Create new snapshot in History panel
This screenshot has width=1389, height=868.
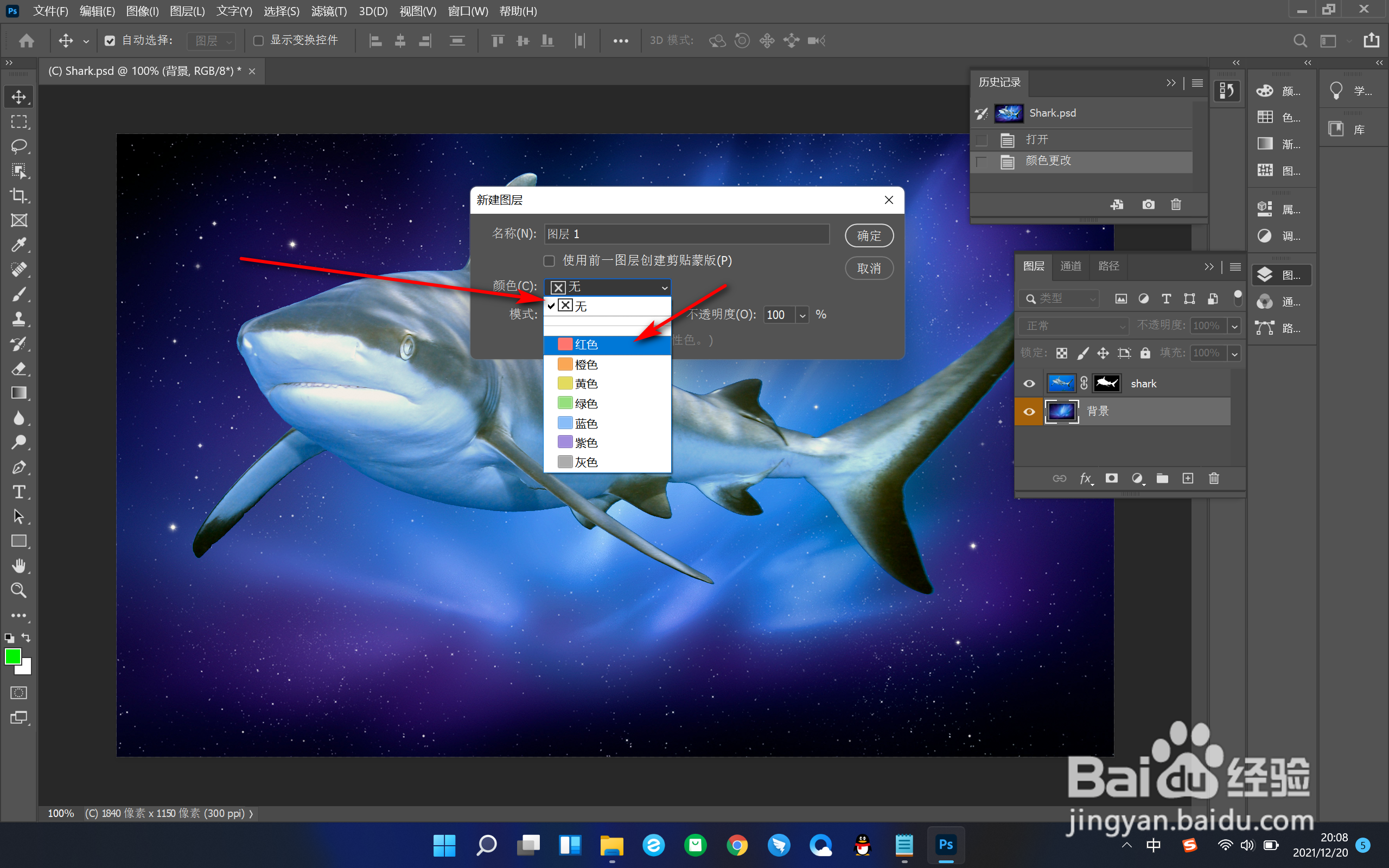(1148, 205)
